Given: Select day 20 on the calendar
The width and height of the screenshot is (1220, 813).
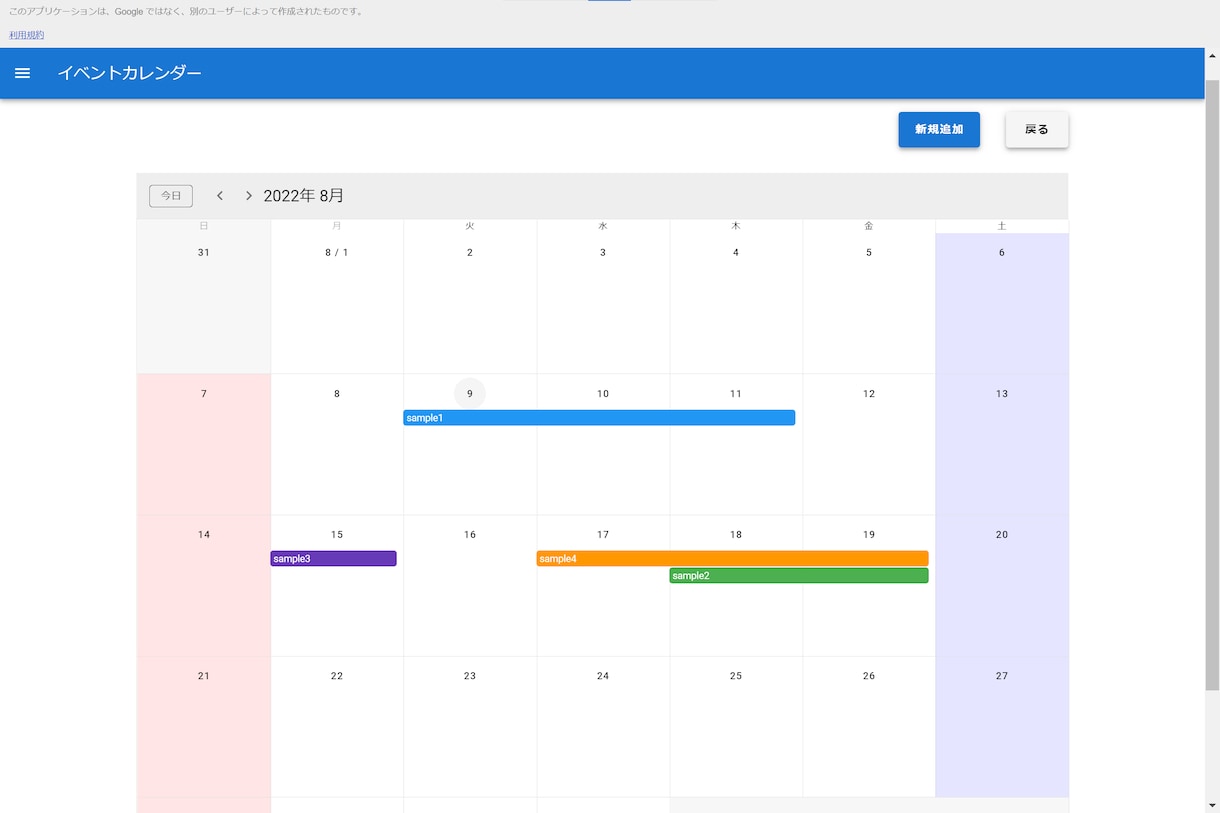Looking at the screenshot, I should 1002,535.
